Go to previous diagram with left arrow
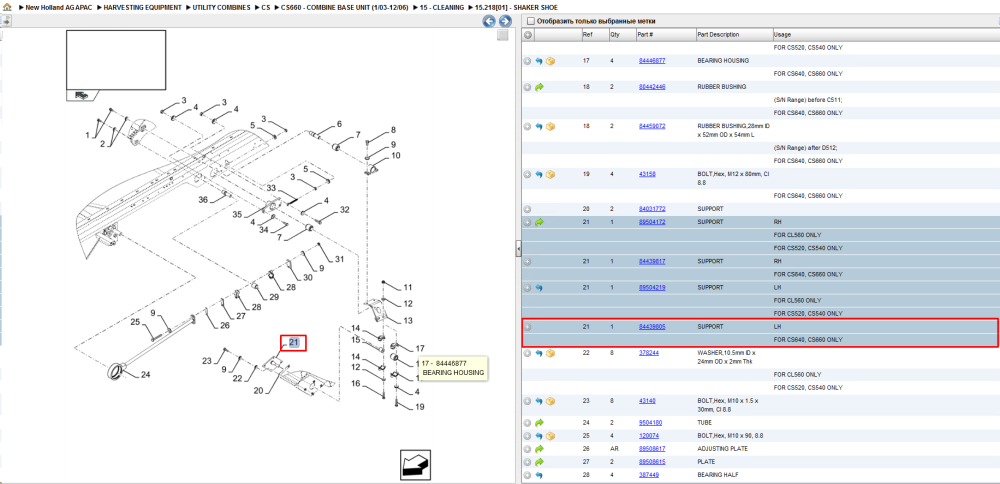The height and width of the screenshot is (484, 1000). coord(489,21)
